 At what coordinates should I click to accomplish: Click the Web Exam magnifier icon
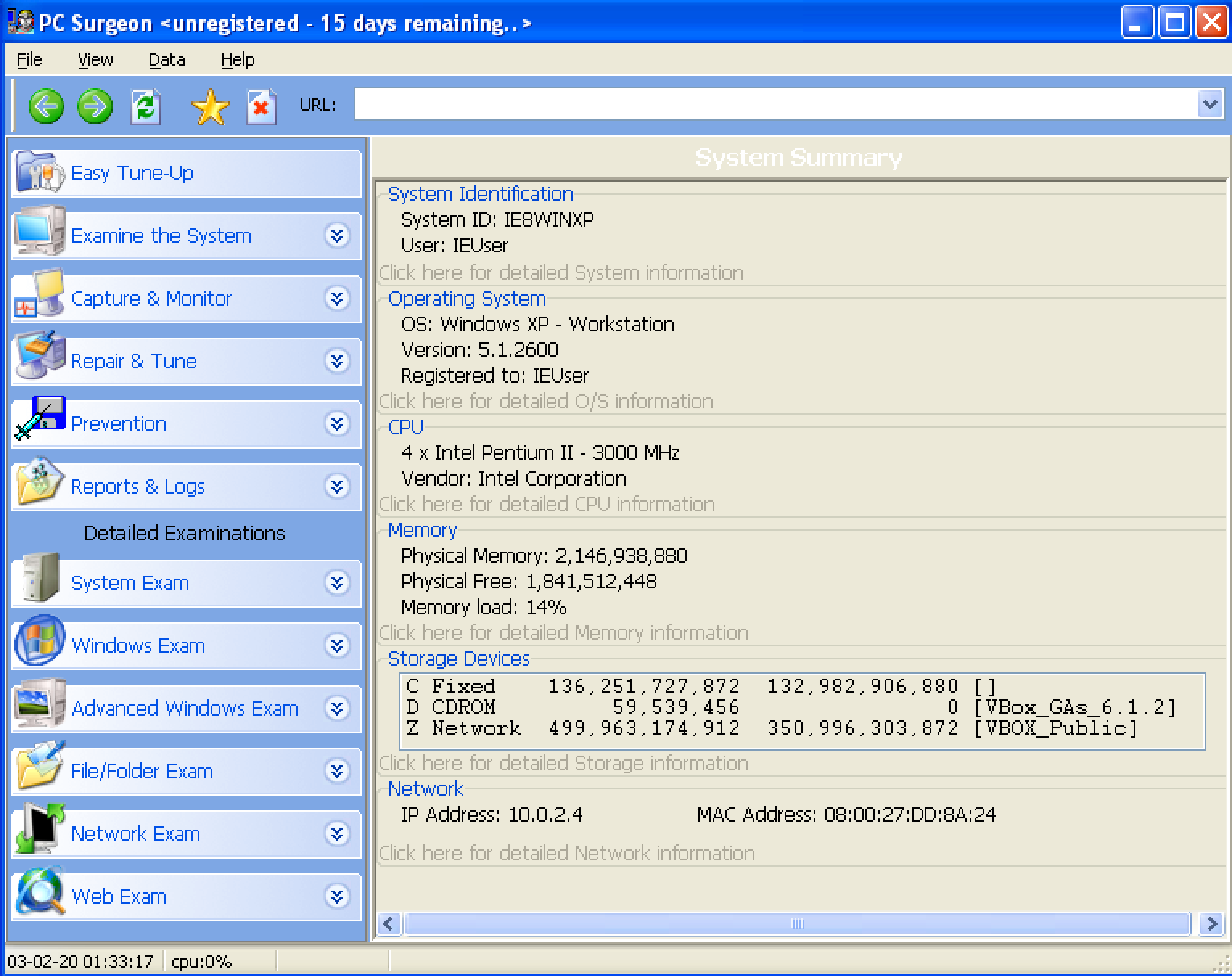(x=39, y=891)
